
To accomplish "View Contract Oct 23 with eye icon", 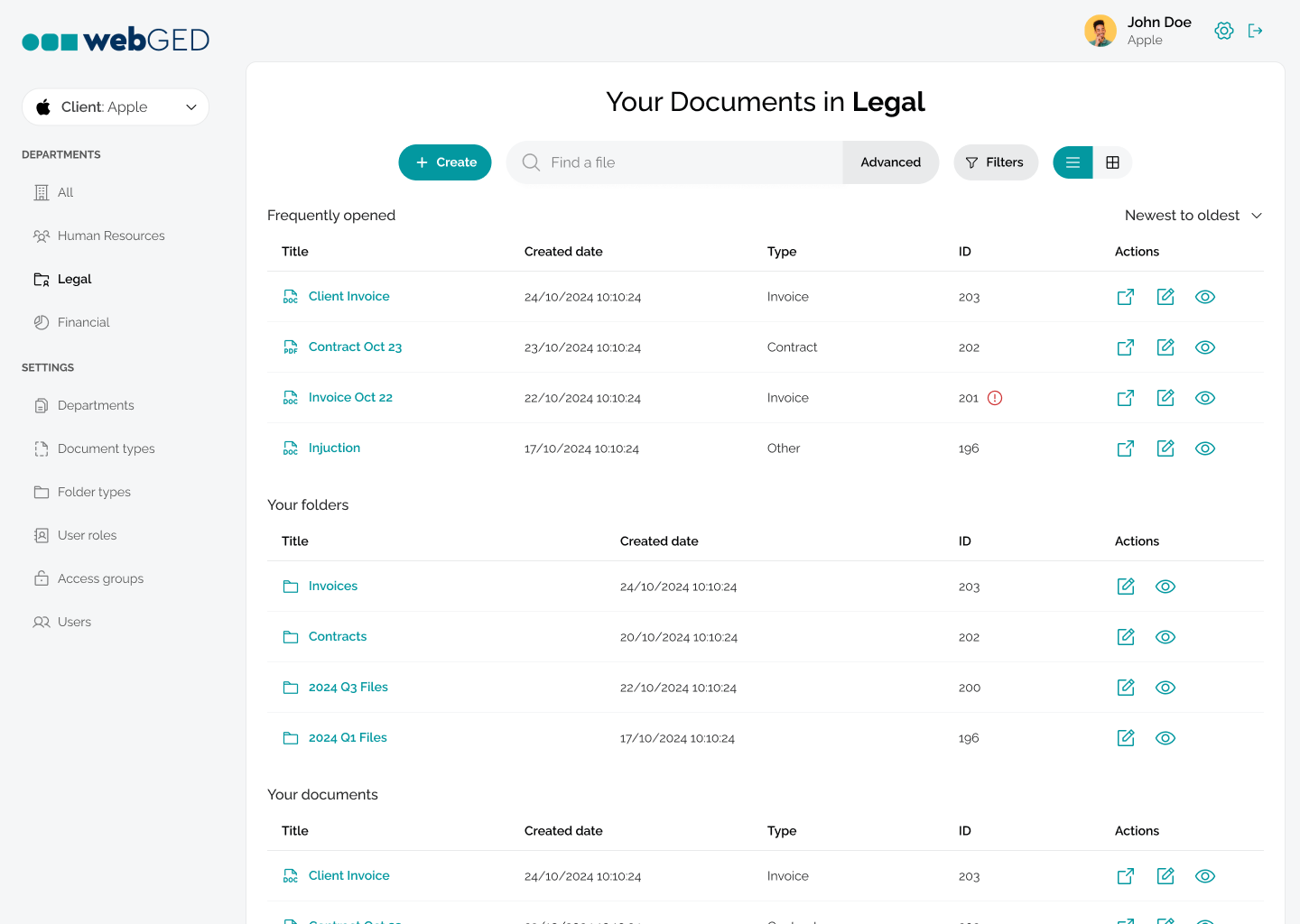I will [1205, 347].
